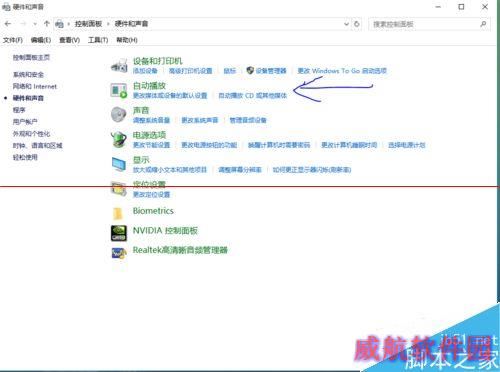This screenshot has width=500, height=372.
Task: Click the shield icon beside 设备管理器
Action: (250, 70)
